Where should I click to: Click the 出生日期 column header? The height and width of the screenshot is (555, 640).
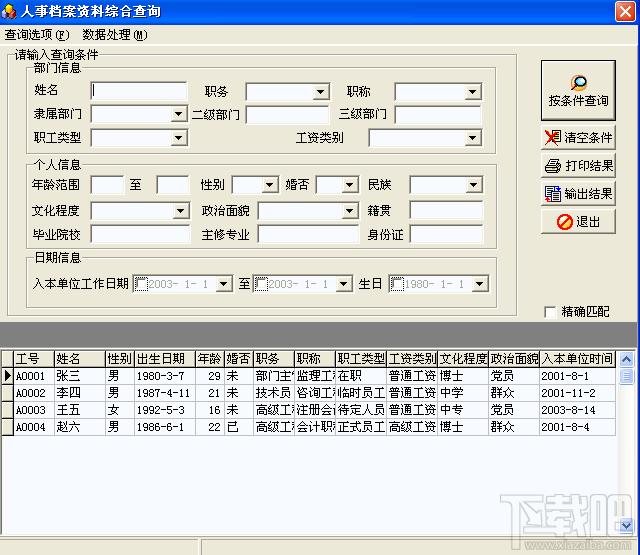pos(165,359)
